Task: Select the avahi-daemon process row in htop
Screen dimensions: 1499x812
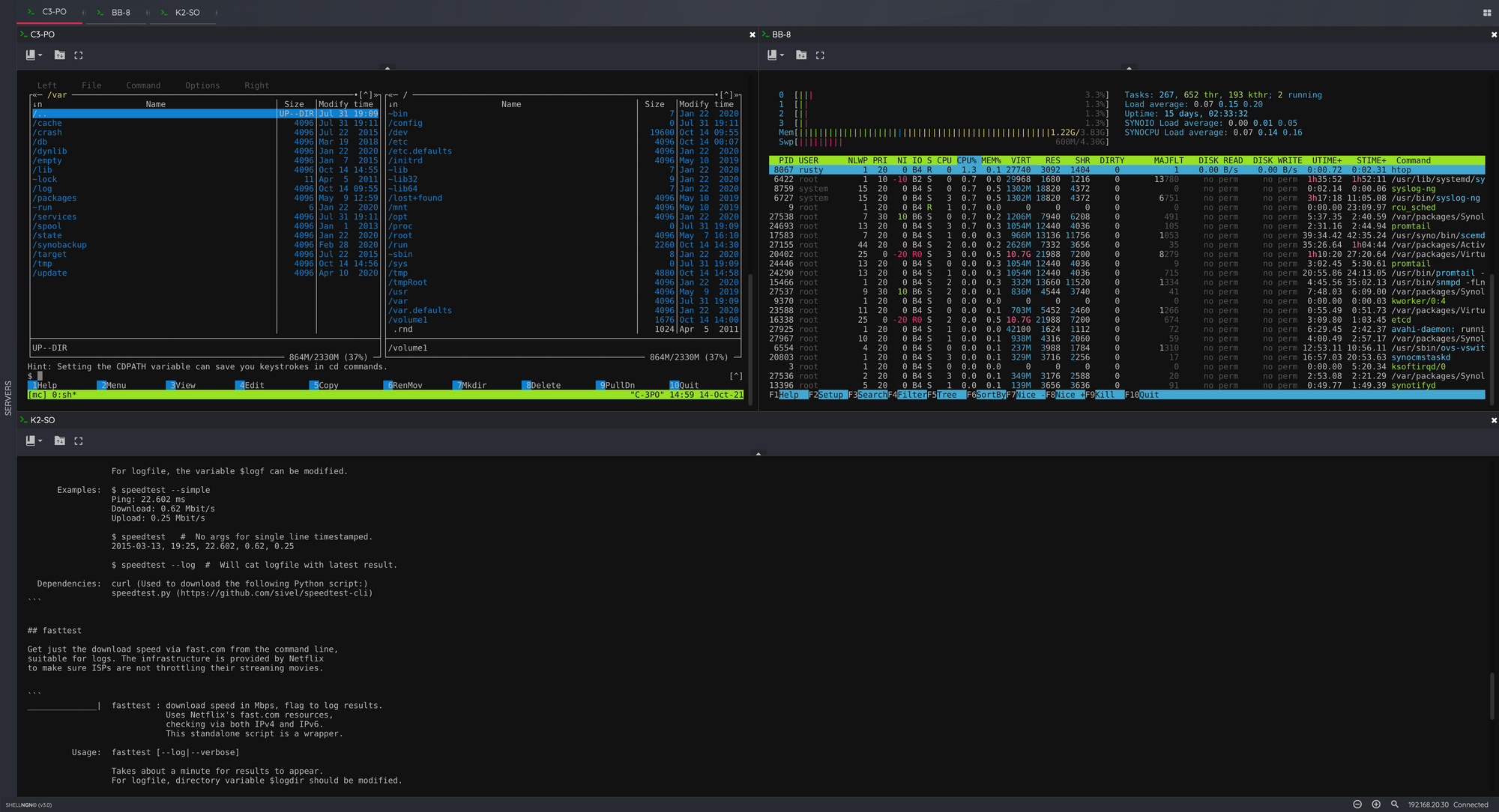Action: pyautogui.click(x=1126, y=329)
